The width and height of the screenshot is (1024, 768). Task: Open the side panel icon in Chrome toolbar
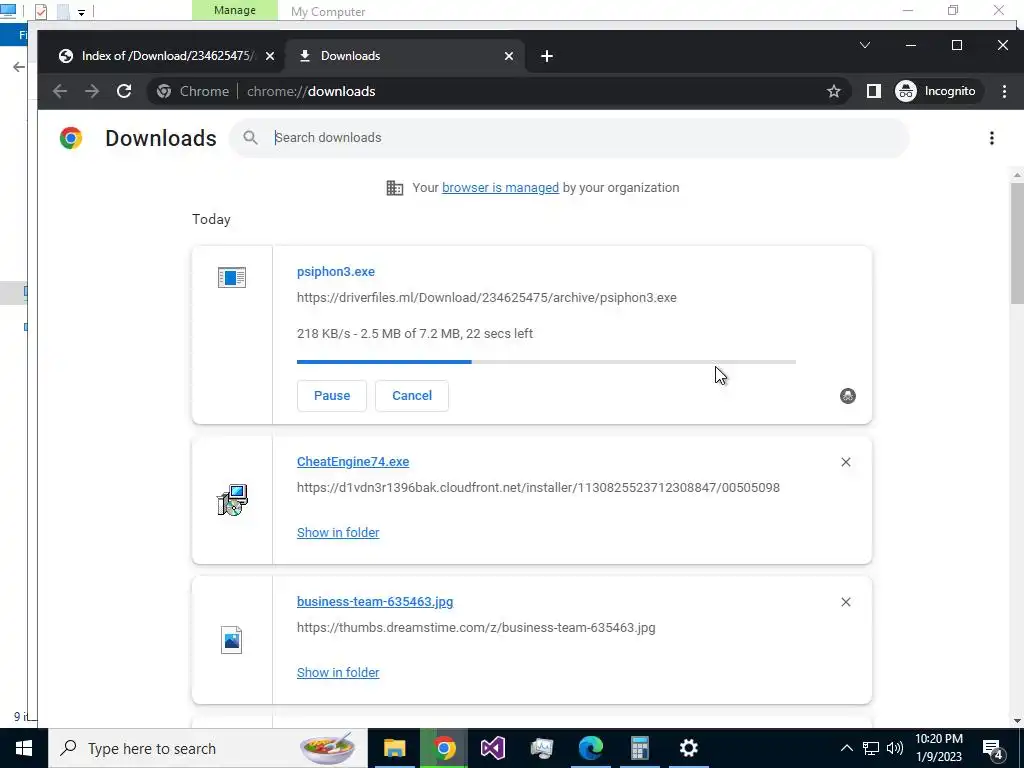pyautogui.click(x=873, y=91)
